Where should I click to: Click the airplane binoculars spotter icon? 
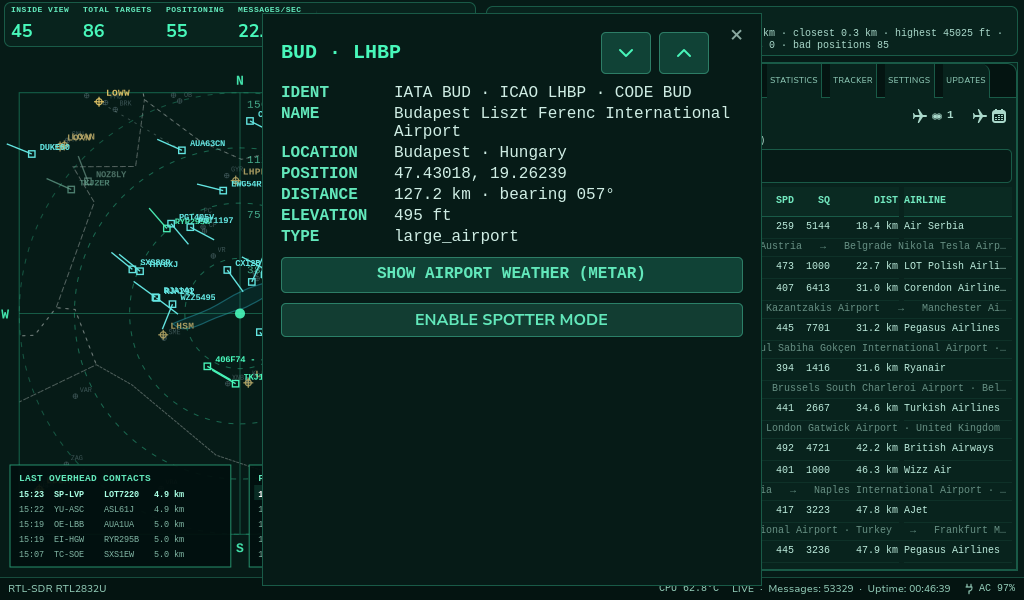[932, 116]
